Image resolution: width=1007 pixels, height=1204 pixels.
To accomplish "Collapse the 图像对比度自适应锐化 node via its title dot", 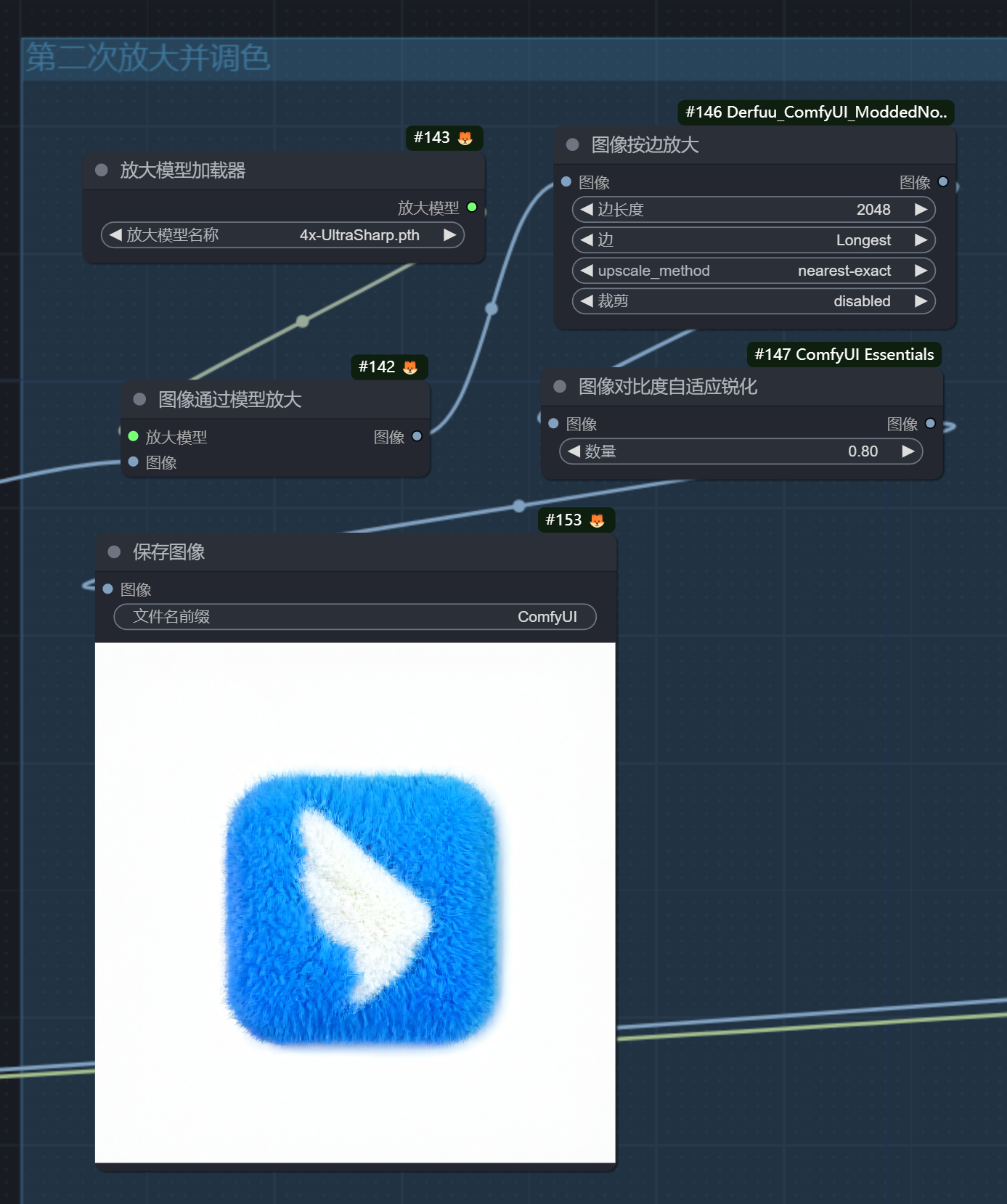I will (560, 386).
